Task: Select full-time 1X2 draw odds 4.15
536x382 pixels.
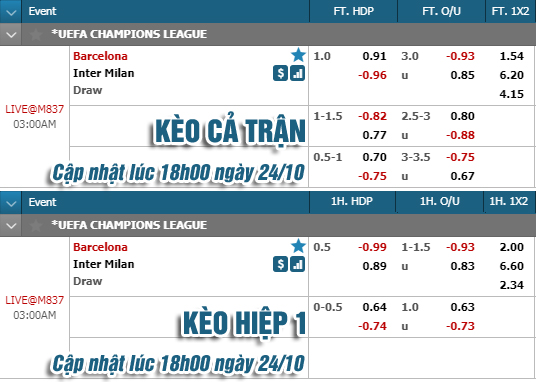Action: tap(511, 94)
